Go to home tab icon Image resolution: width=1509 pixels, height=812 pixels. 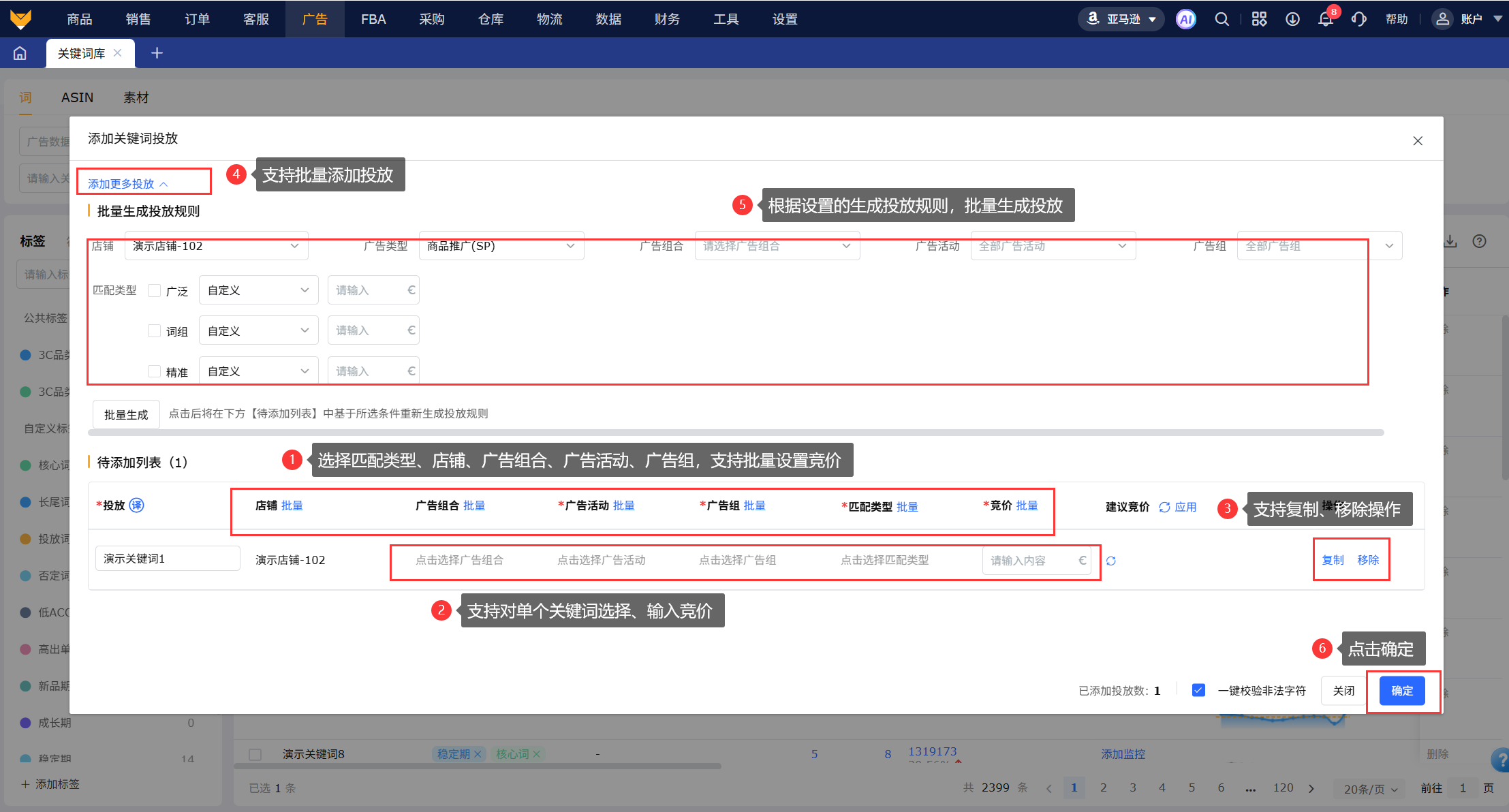click(20, 53)
